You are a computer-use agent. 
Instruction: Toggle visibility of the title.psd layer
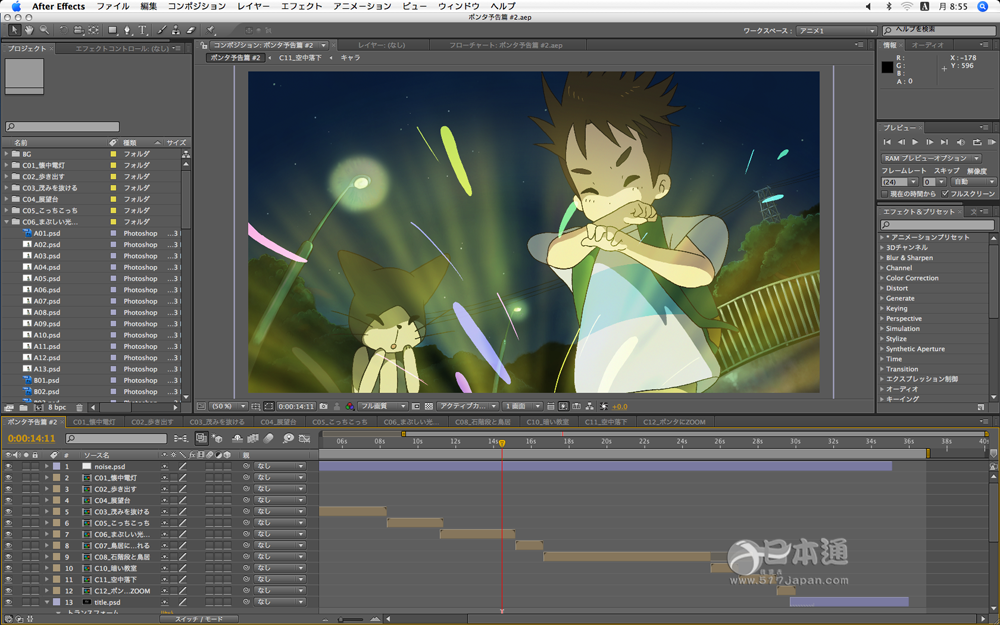click(9, 602)
